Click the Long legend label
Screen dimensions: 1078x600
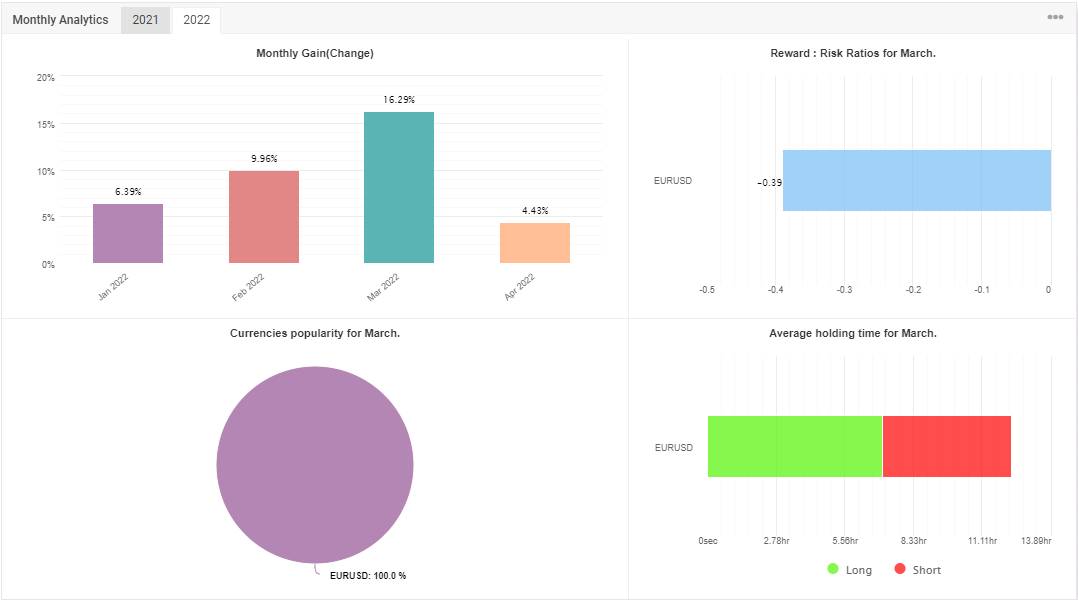859,570
